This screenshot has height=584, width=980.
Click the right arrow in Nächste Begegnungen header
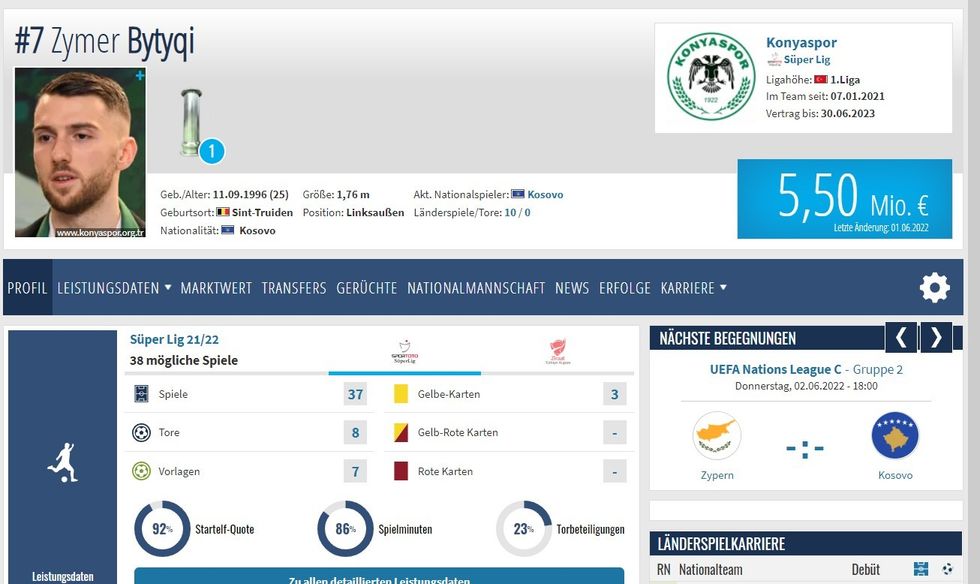(936, 338)
